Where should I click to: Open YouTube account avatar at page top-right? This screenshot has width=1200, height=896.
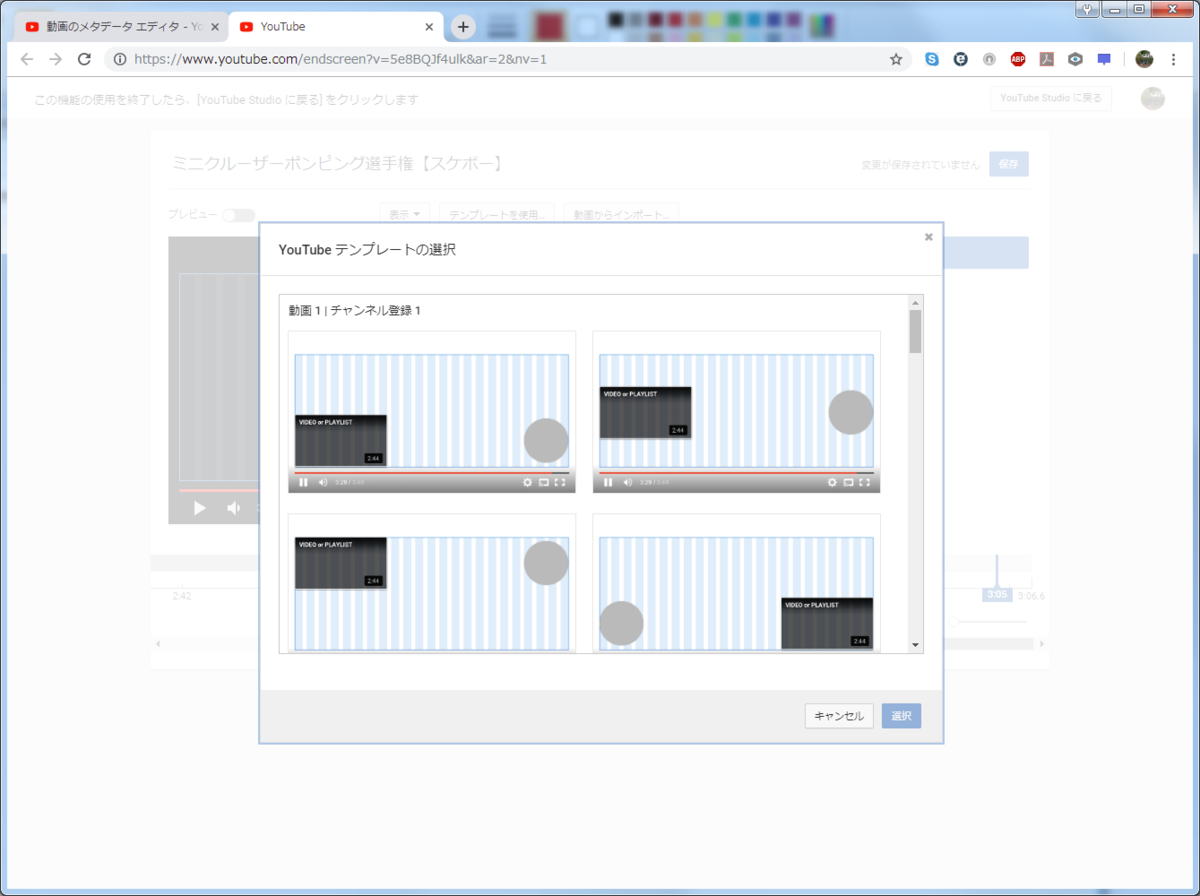click(1153, 98)
